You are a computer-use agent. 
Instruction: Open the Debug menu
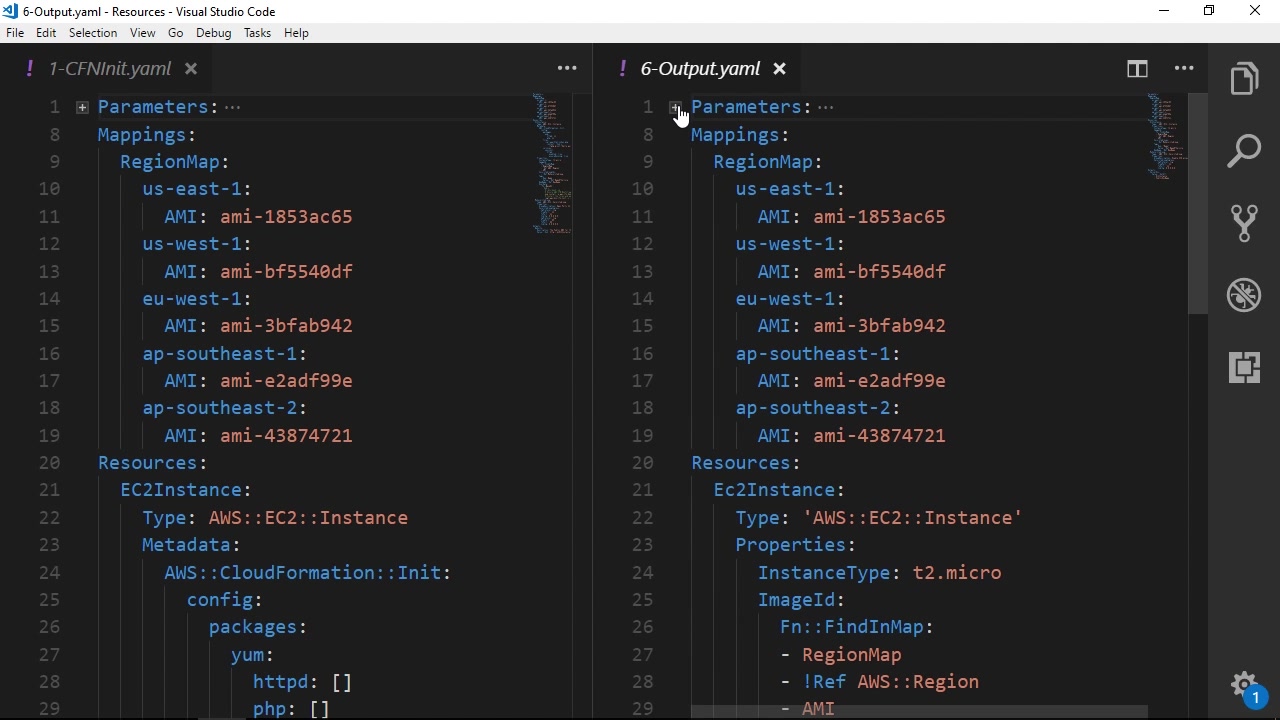(x=214, y=33)
